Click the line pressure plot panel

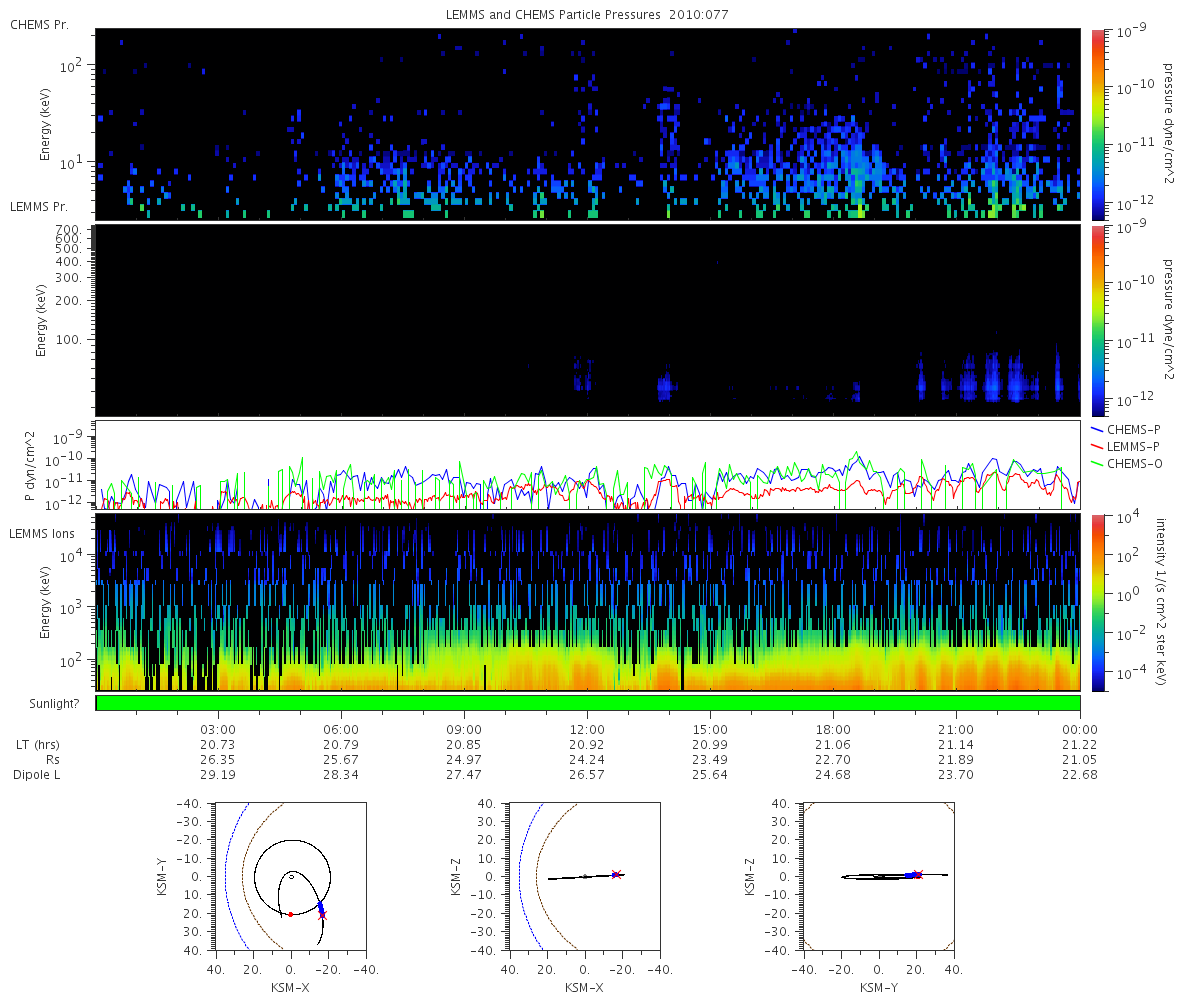588,465
